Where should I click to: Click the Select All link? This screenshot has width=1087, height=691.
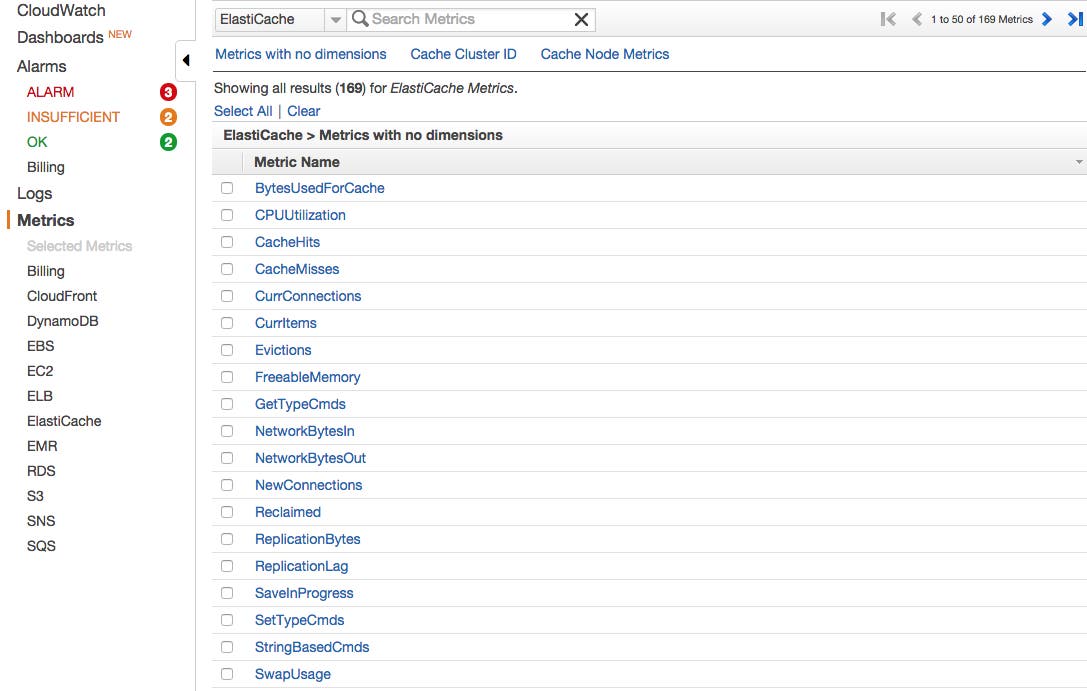coord(242,111)
